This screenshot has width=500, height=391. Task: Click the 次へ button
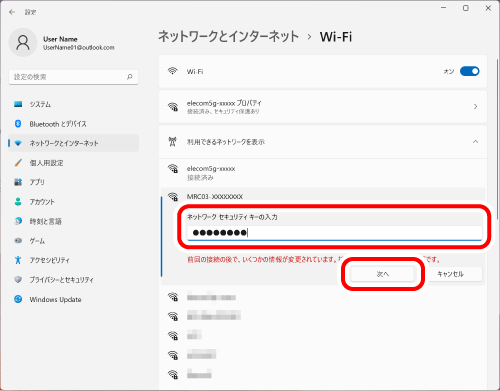pos(382,274)
